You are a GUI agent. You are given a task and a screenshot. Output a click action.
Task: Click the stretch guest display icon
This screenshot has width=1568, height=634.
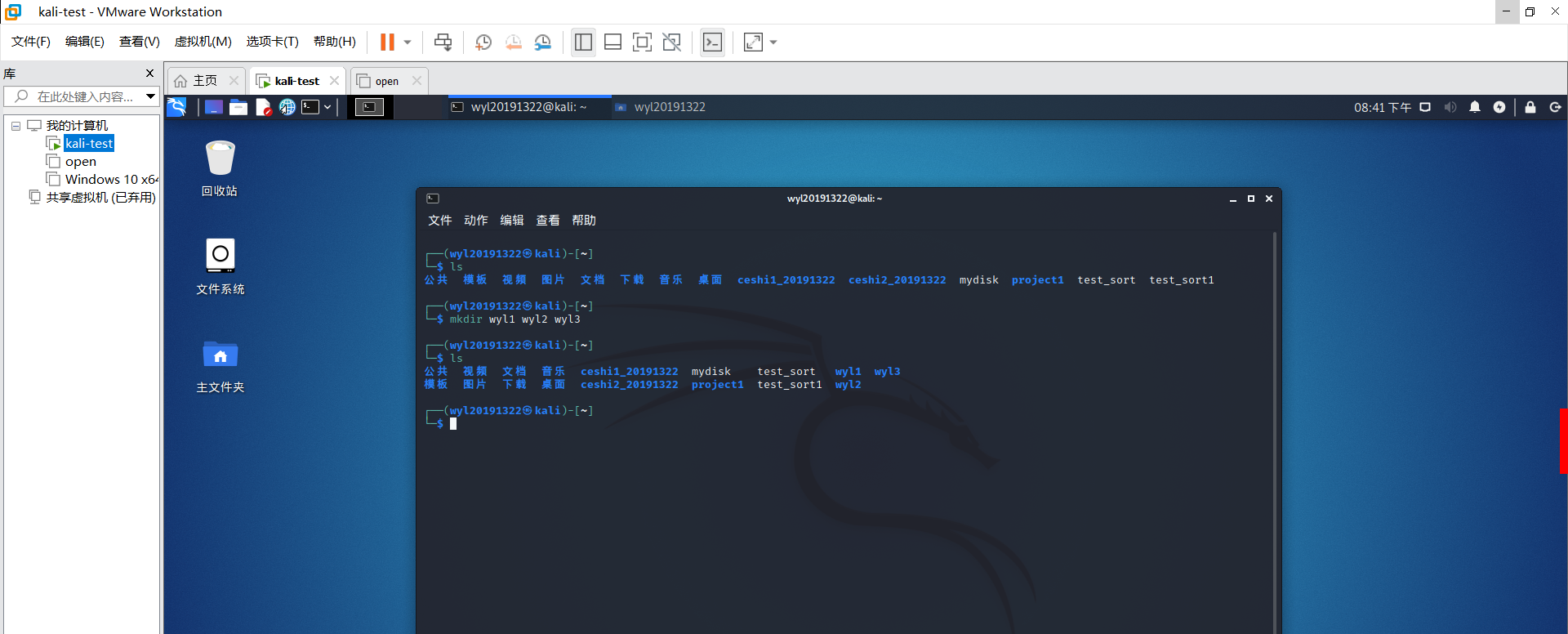753,42
